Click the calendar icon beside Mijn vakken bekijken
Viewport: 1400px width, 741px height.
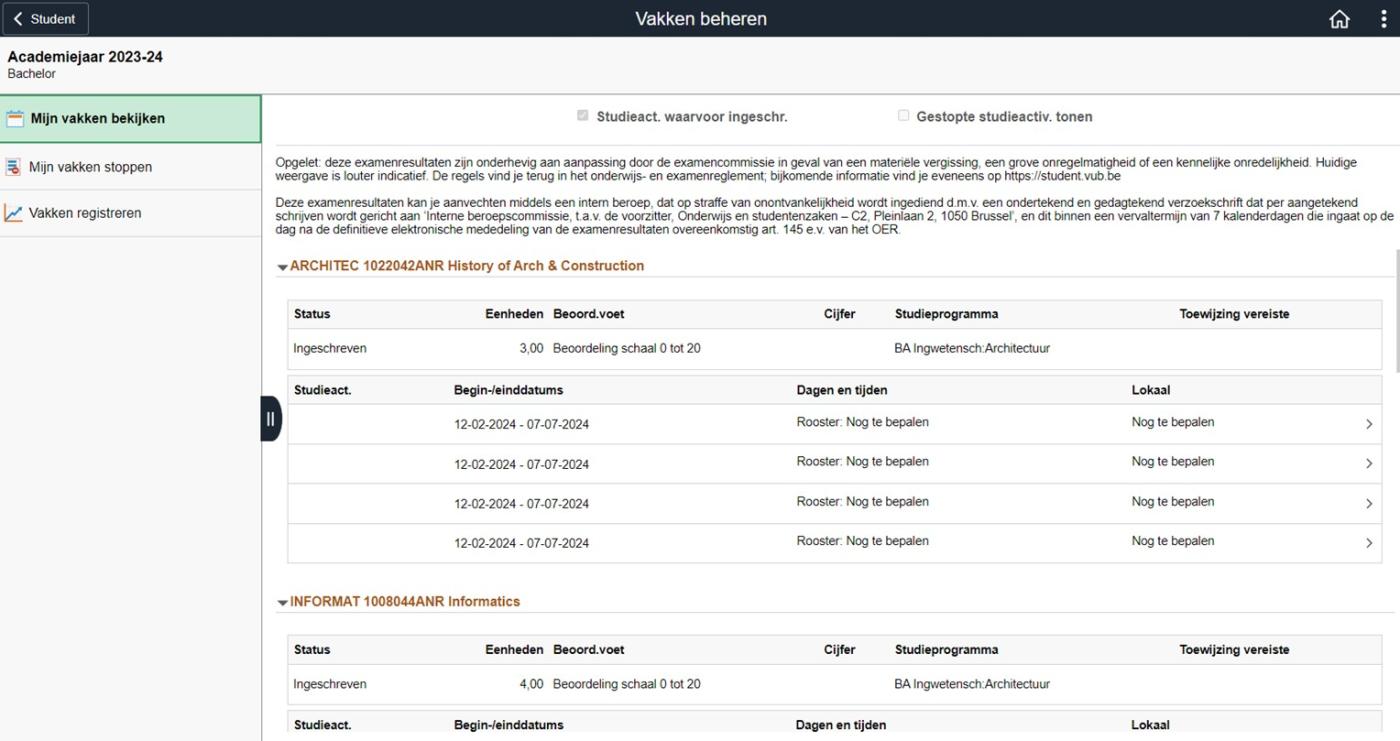pos(14,119)
